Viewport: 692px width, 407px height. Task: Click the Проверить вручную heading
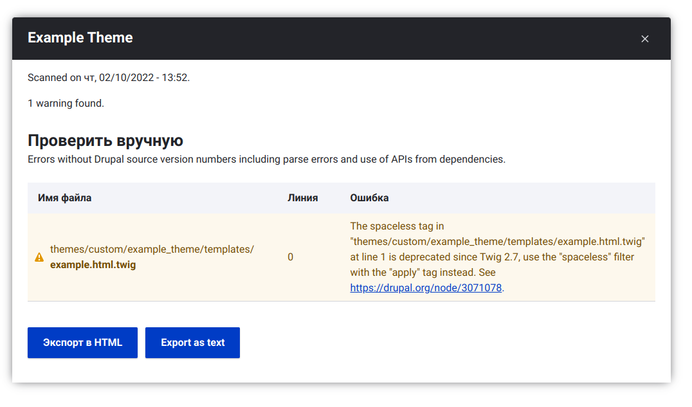coord(105,141)
